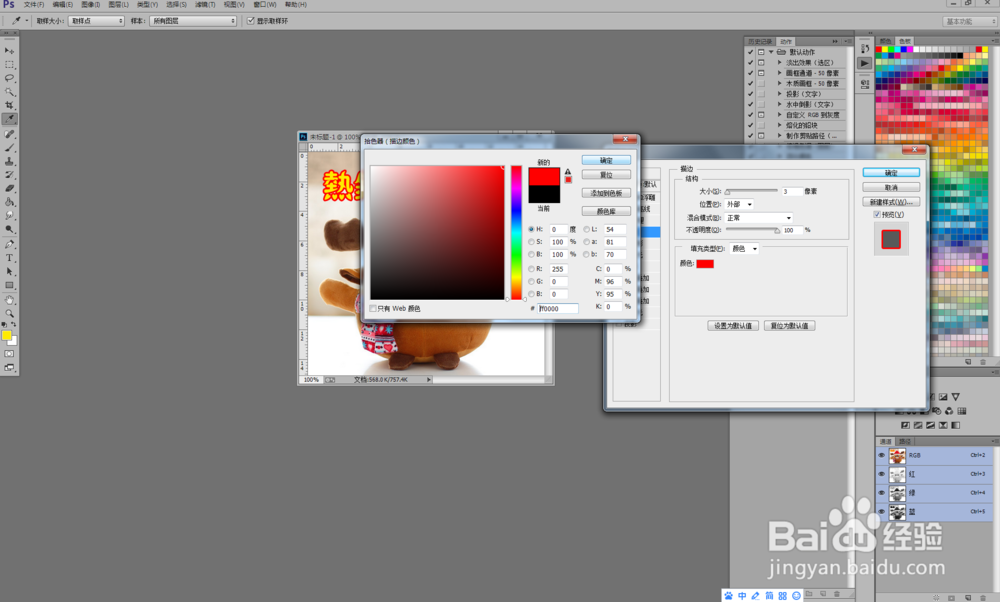The width and height of the screenshot is (1000, 602).
Task: Select the Eraser tool
Action: pos(10,188)
